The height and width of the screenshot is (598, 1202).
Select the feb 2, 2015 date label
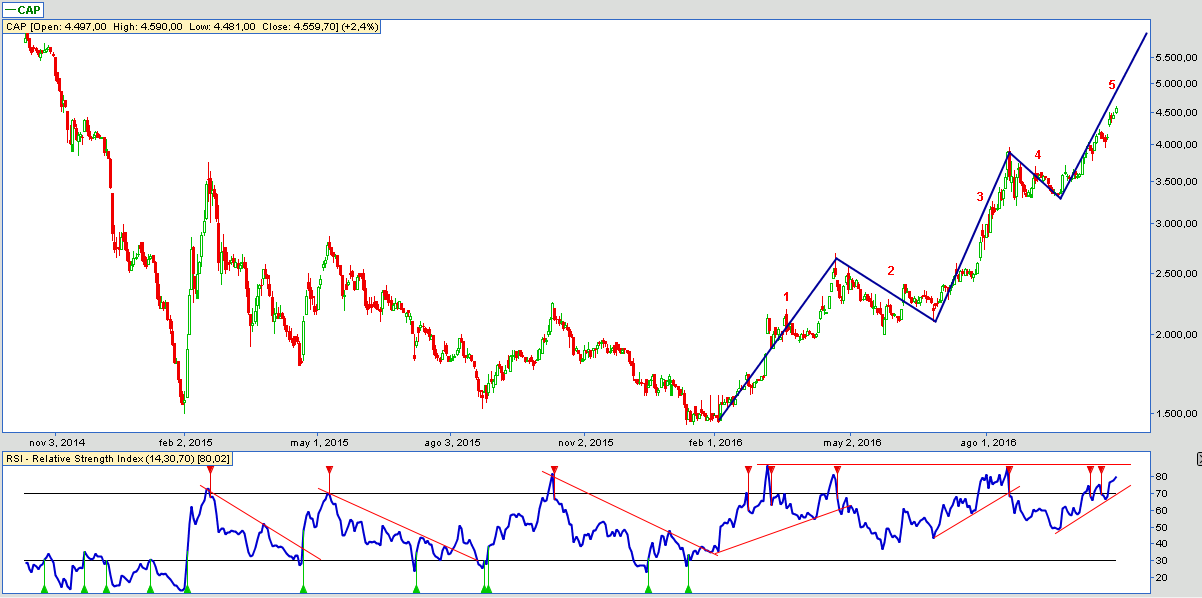click(x=186, y=441)
